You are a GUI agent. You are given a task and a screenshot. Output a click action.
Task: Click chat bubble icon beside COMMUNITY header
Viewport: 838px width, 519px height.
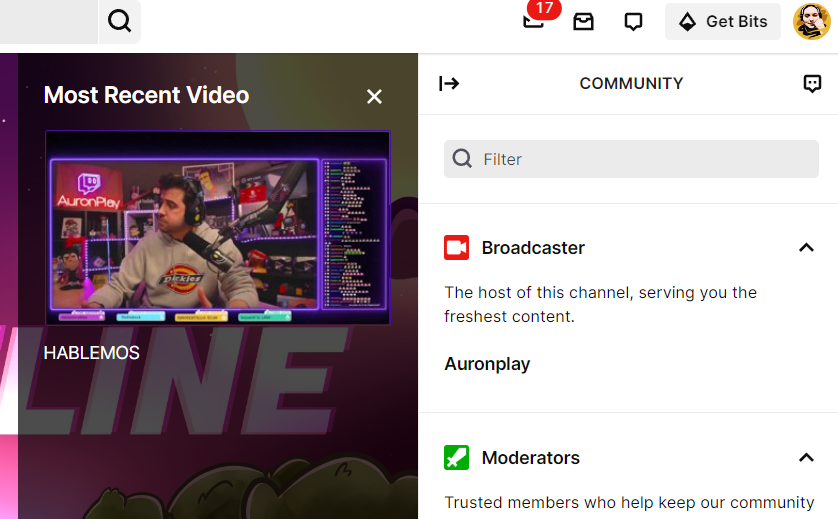[x=812, y=83]
